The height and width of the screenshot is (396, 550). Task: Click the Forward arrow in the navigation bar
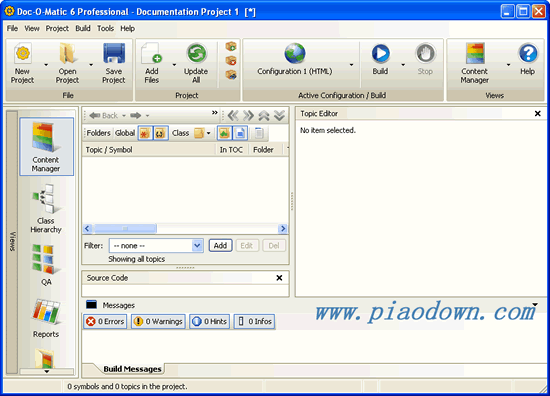tap(135, 115)
